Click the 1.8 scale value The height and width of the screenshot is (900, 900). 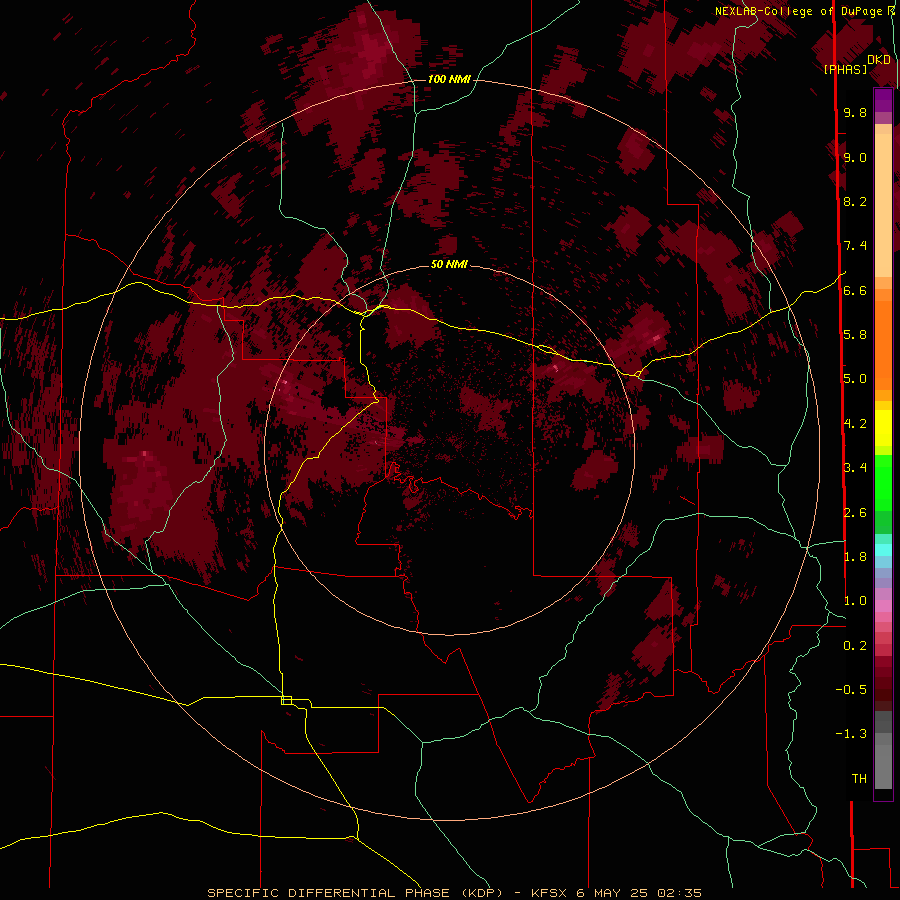pyautogui.click(x=855, y=557)
